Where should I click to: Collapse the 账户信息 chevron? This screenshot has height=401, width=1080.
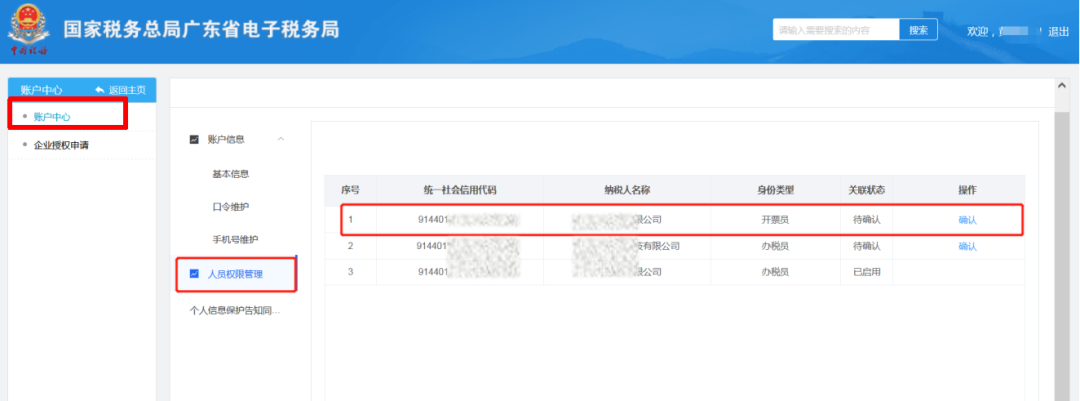click(x=280, y=139)
